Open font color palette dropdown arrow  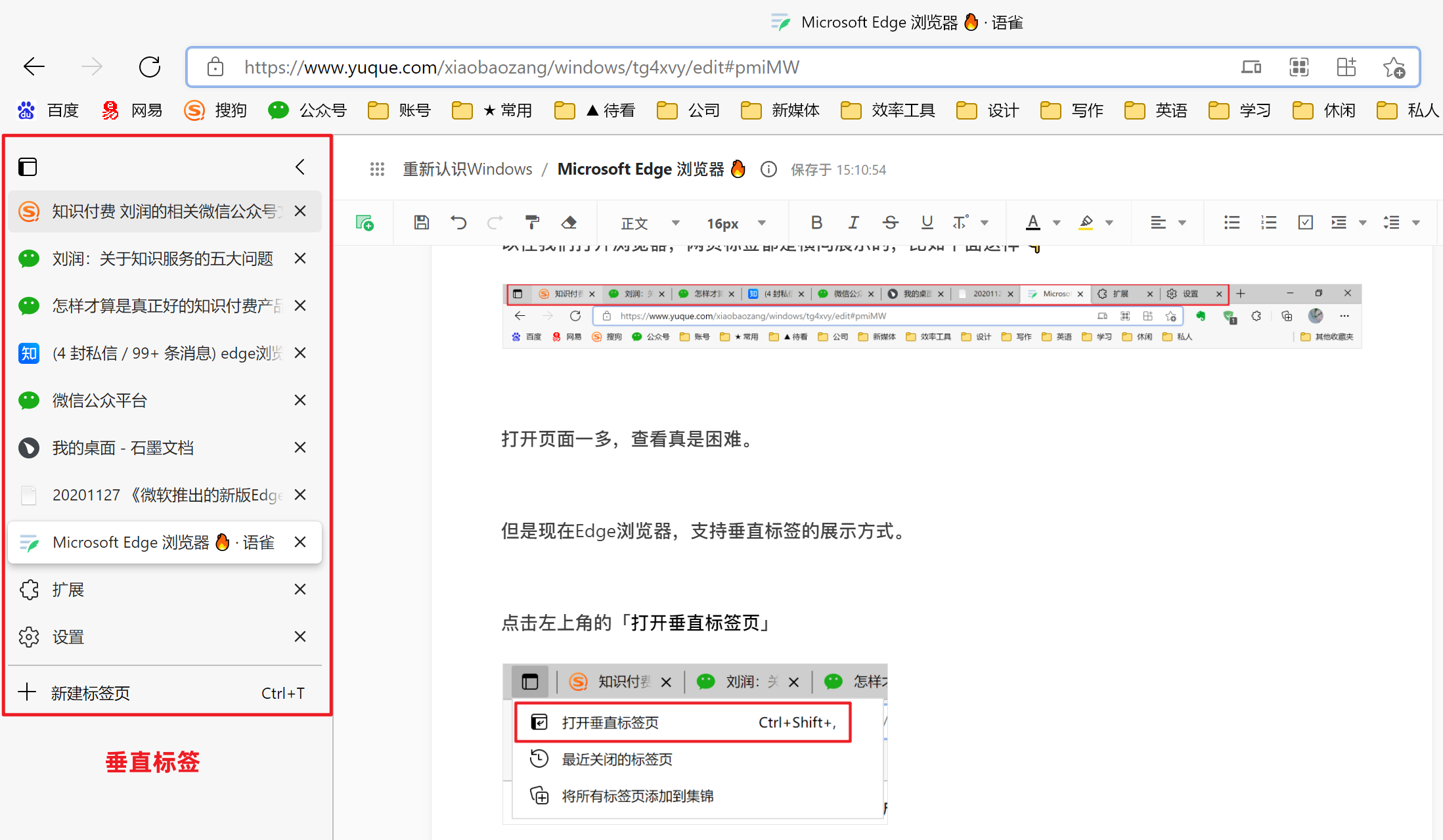[x=1057, y=223]
